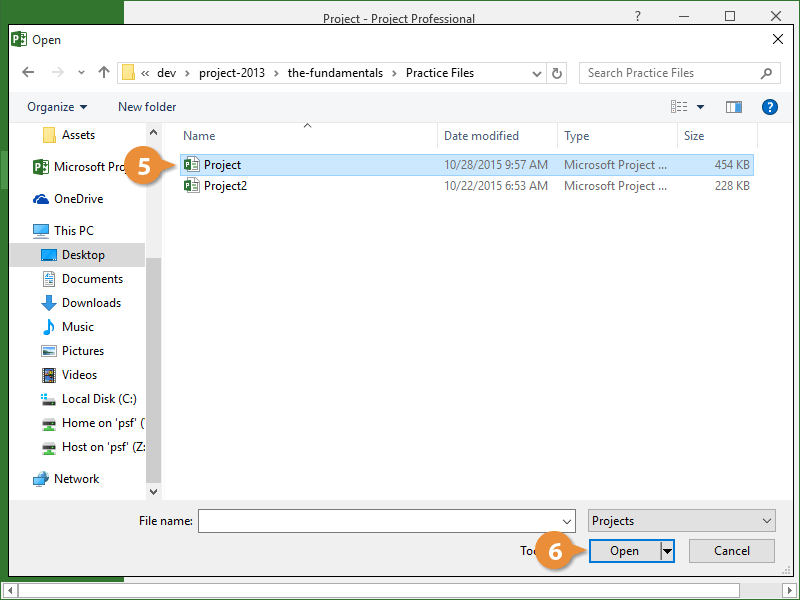Refresh the Practice Files folder
Viewport: 800px width, 600px height.
(x=557, y=73)
